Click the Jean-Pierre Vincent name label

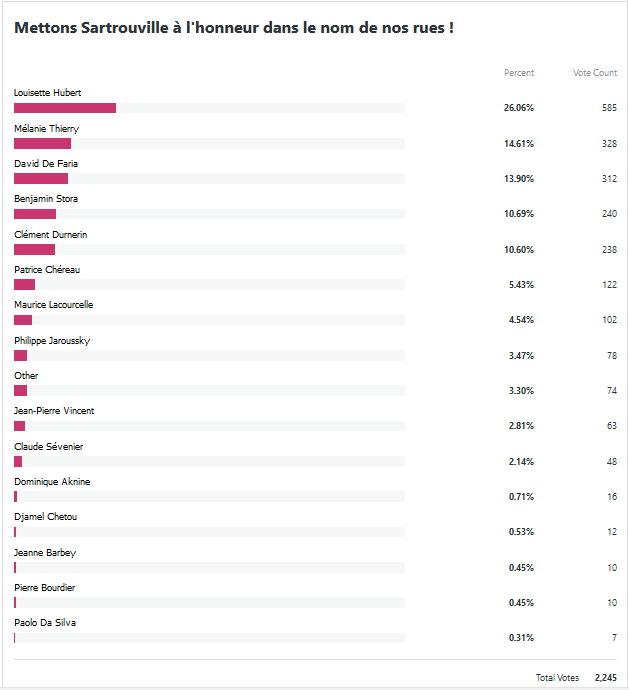pos(54,411)
